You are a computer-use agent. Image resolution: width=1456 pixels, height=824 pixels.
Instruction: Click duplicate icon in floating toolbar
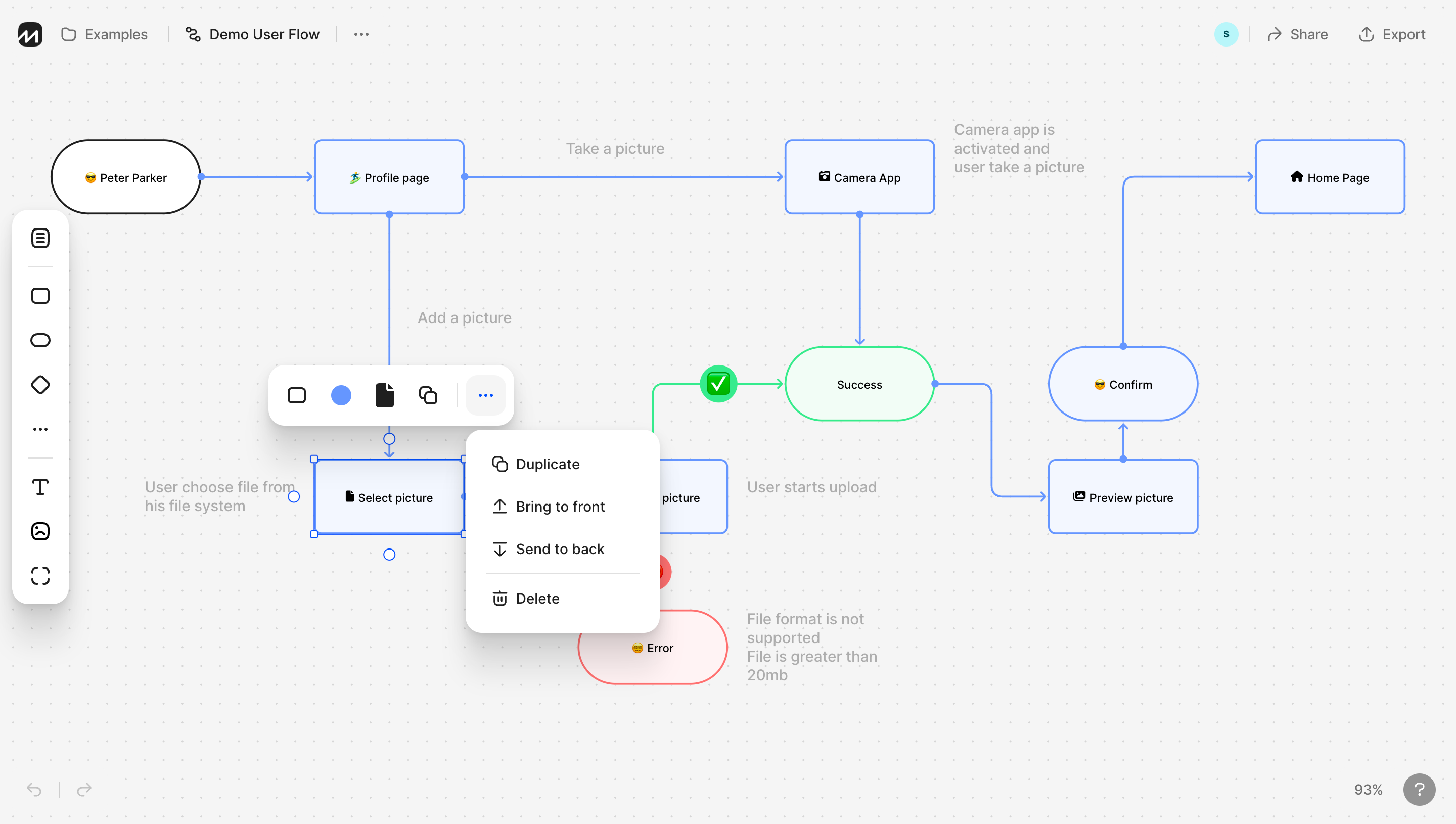428,395
